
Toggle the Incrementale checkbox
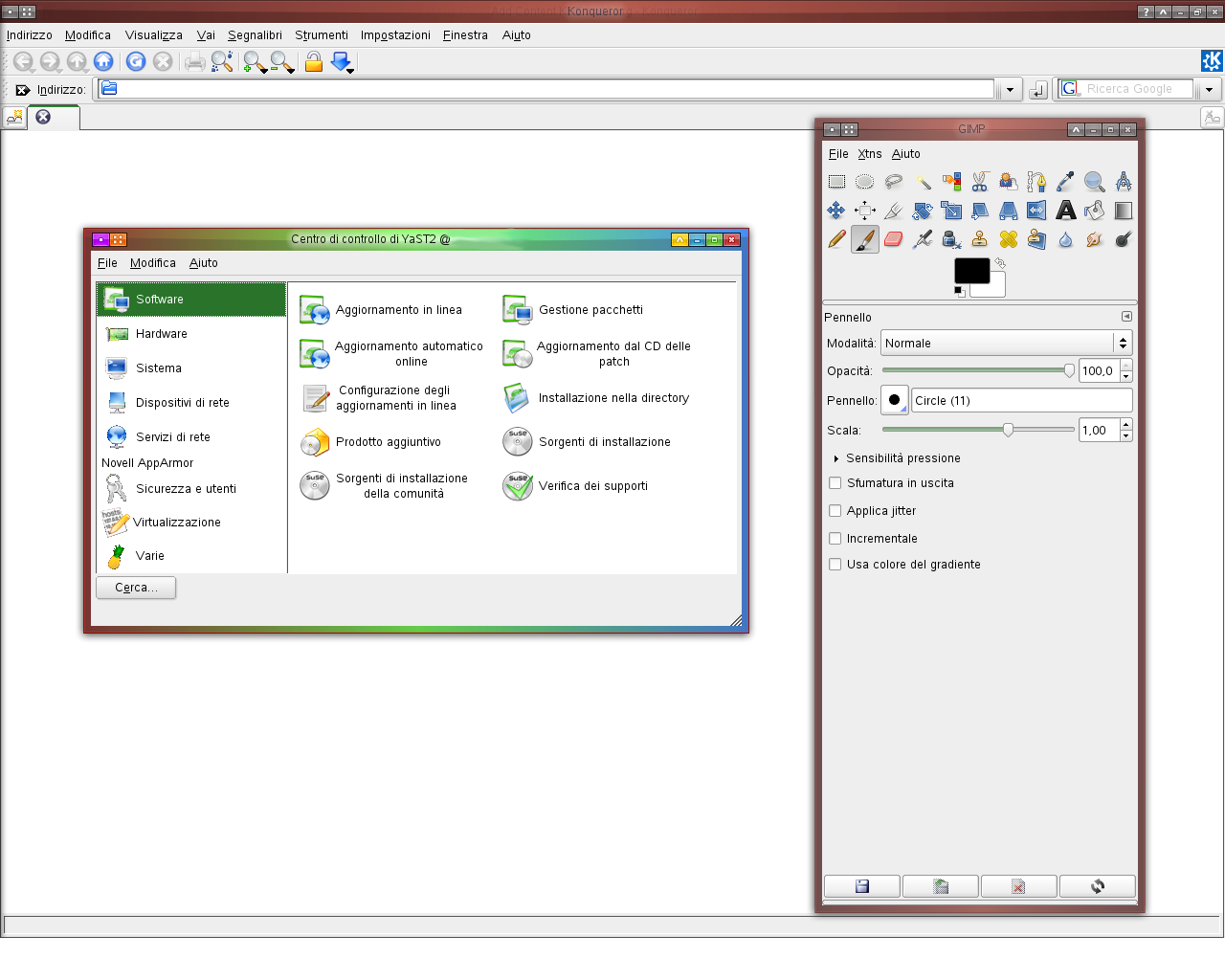click(x=835, y=539)
